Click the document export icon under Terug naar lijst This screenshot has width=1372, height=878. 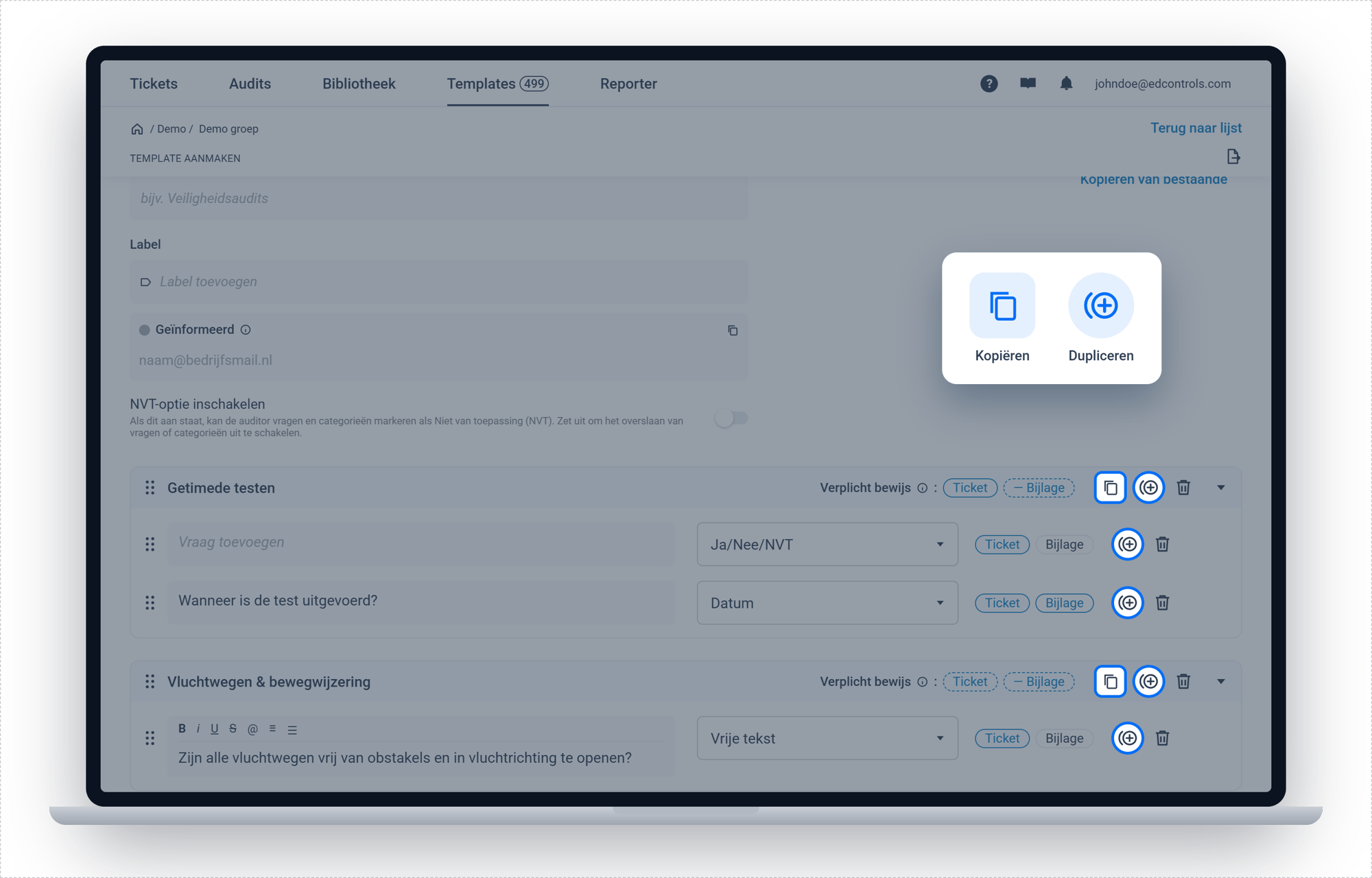1233,156
